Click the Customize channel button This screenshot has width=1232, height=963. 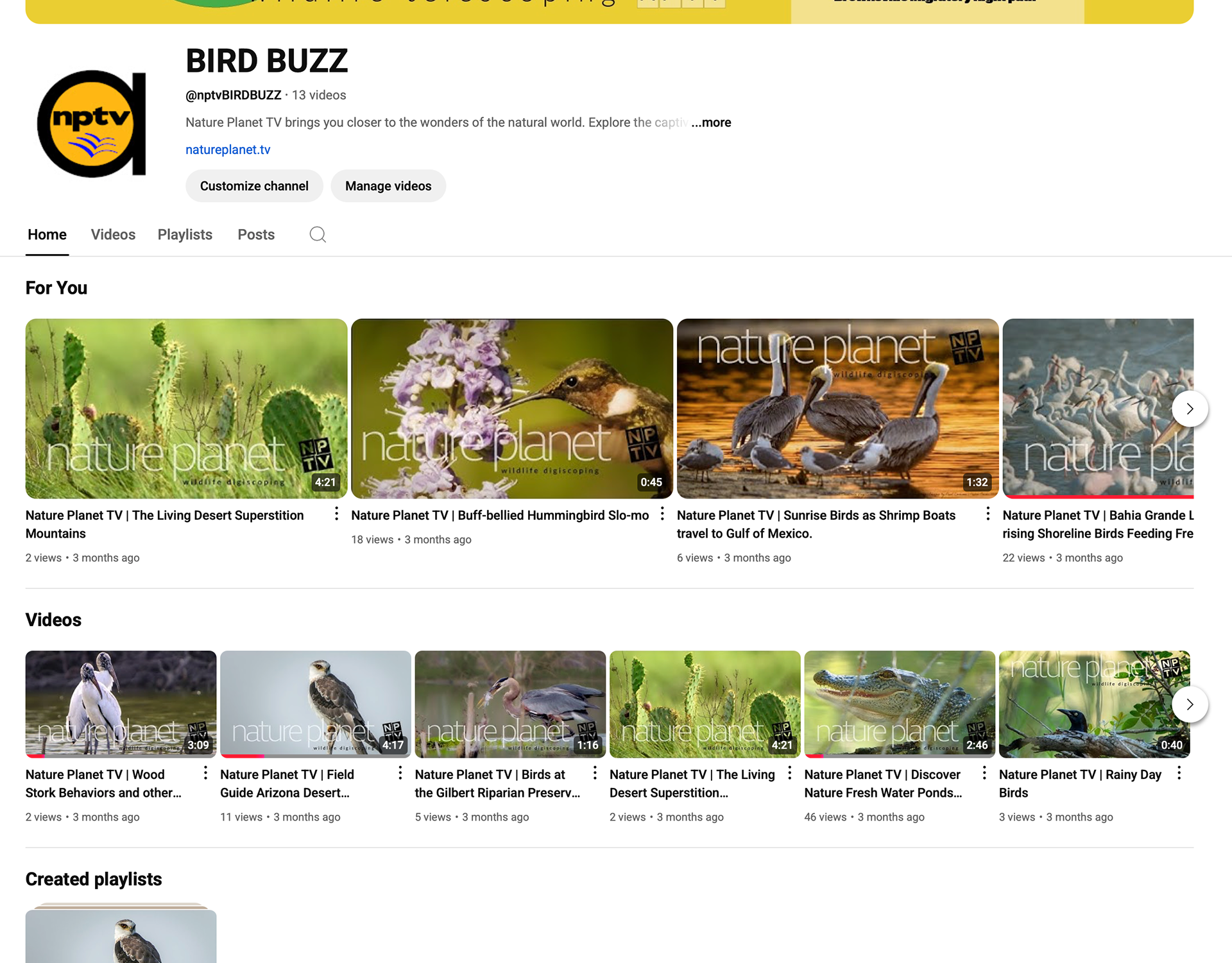coord(254,186)
